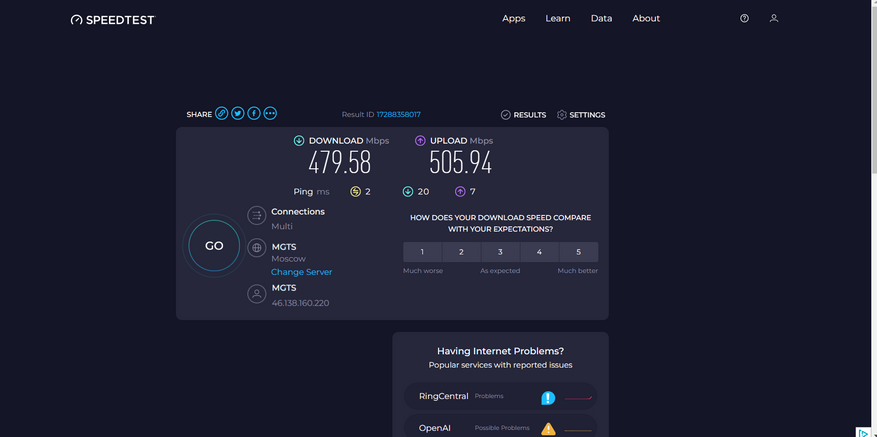877x437 pixels.
Task: Click the Having Internet Problems heading
Action: click(x=501, y=351)
